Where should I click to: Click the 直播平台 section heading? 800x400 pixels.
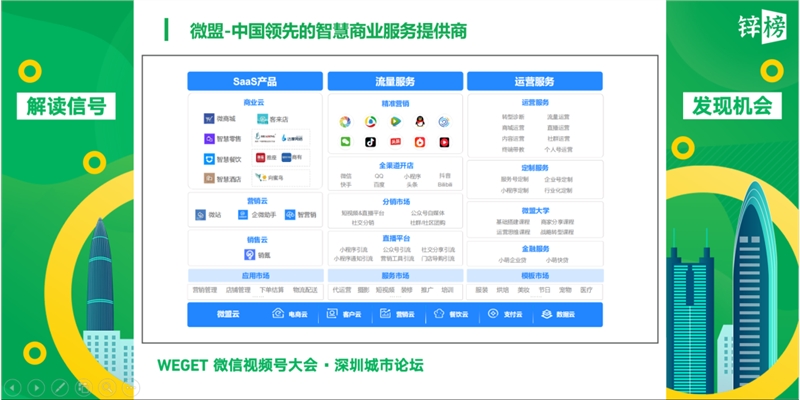[x=396, y=238]
